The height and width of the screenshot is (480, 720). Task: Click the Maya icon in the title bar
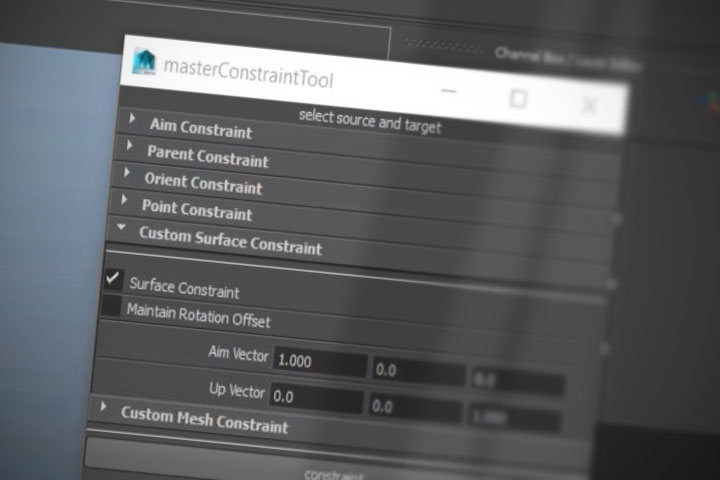point(145,63)
